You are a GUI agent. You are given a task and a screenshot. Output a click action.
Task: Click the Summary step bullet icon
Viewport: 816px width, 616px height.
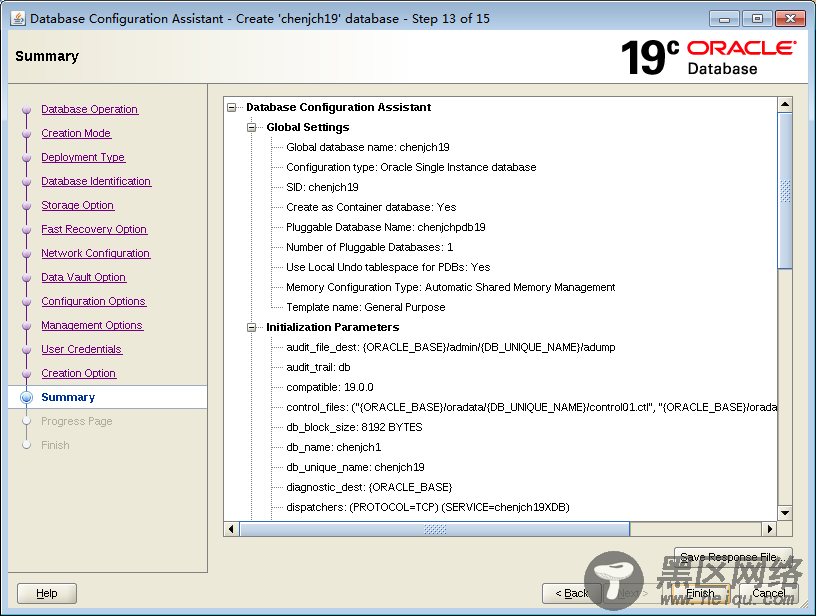[x=27, y=397]
